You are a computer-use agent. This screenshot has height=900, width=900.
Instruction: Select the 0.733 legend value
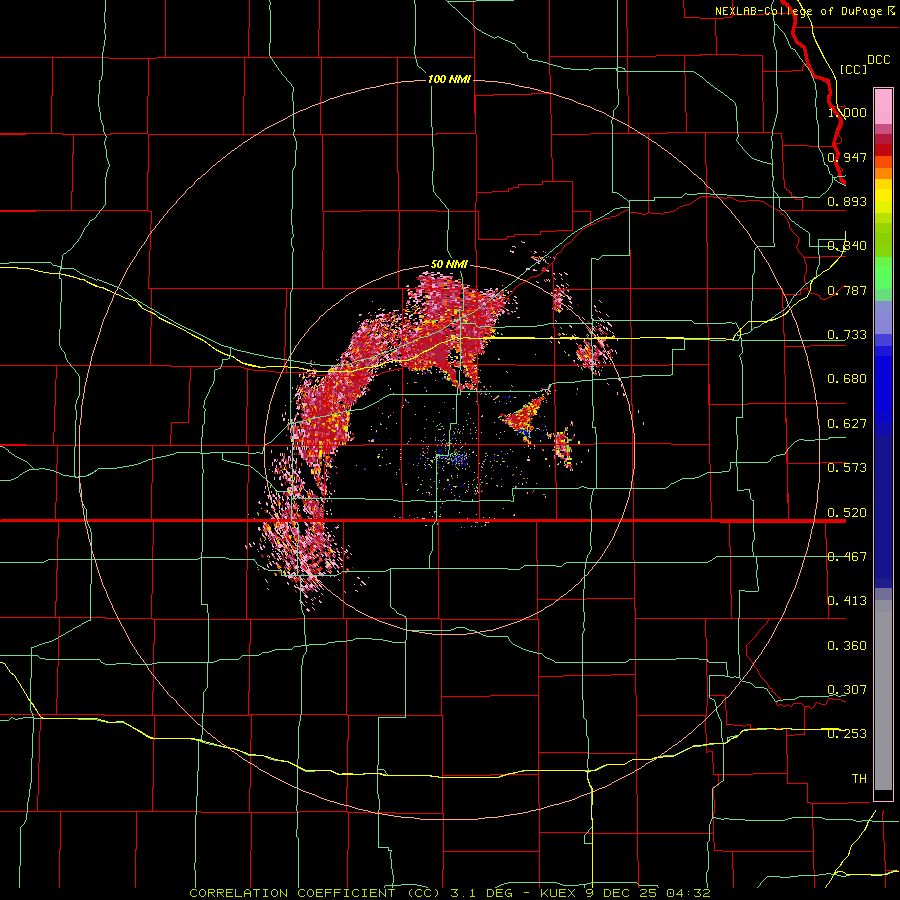tap(847, 335)
